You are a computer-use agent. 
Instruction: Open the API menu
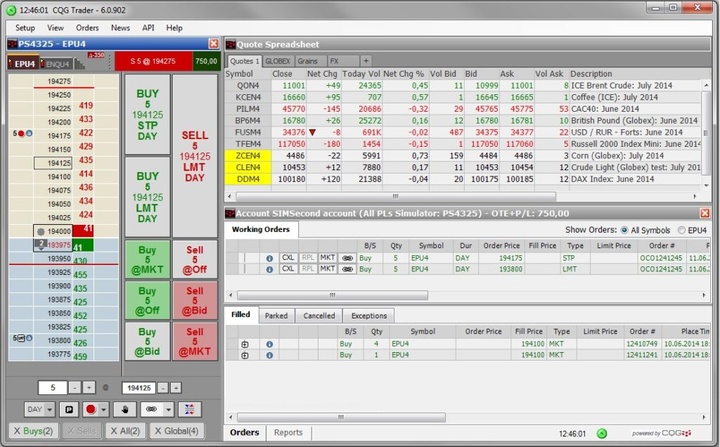pyautogui.click(x=148, y=28)
